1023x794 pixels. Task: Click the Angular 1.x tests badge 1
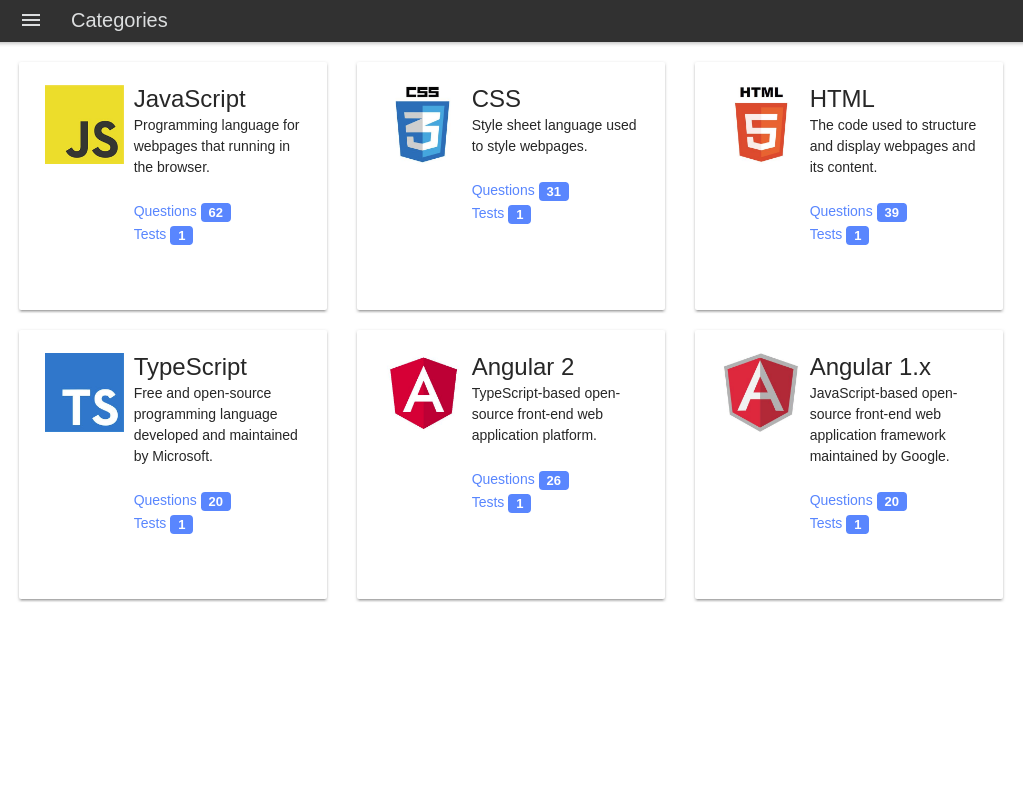pyautogui.click(x=857, y=525)
